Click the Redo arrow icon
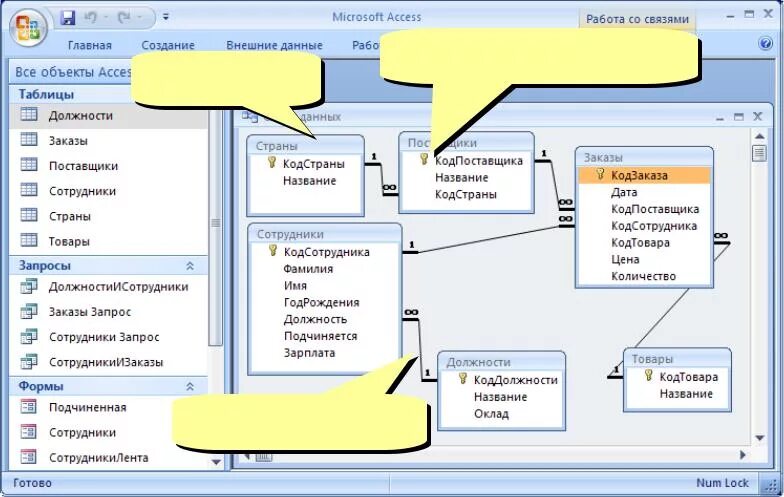This screenshot has height=497, width=784. click(x=124, y=18)
